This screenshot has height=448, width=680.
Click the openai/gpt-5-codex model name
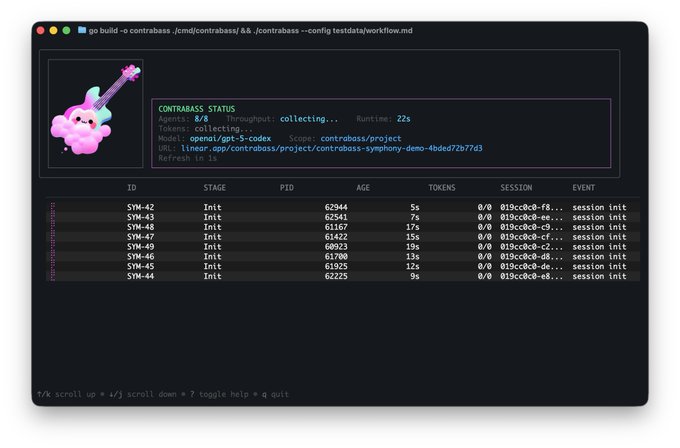point(232,138)
